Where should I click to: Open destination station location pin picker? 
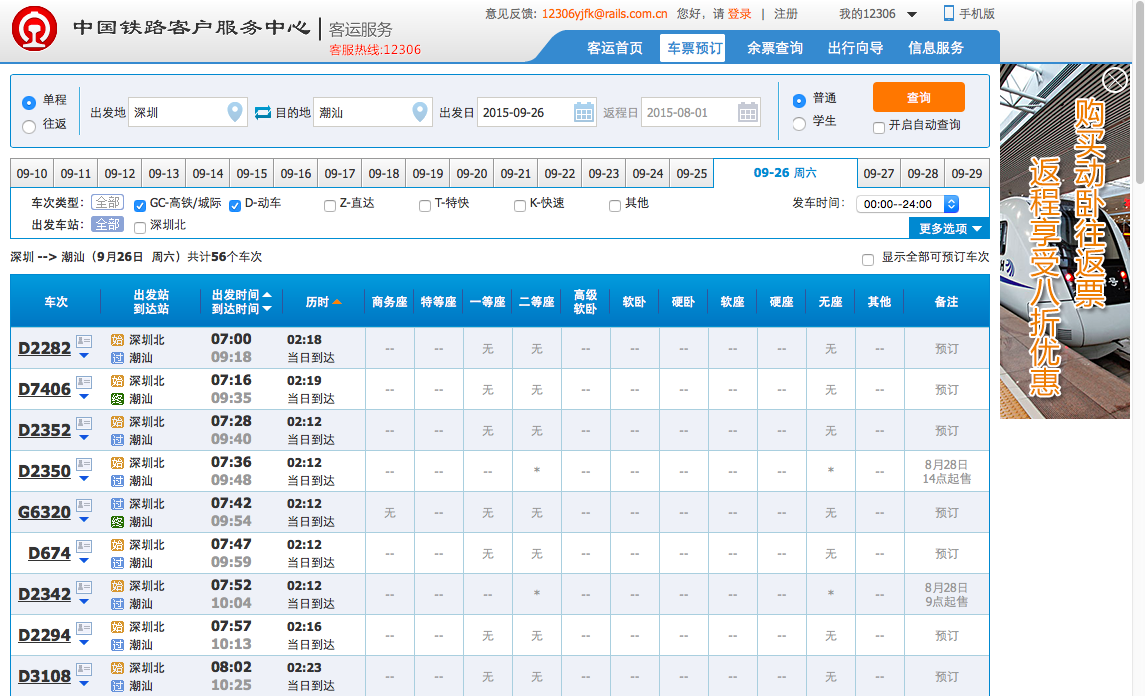(x=420, y=112)
